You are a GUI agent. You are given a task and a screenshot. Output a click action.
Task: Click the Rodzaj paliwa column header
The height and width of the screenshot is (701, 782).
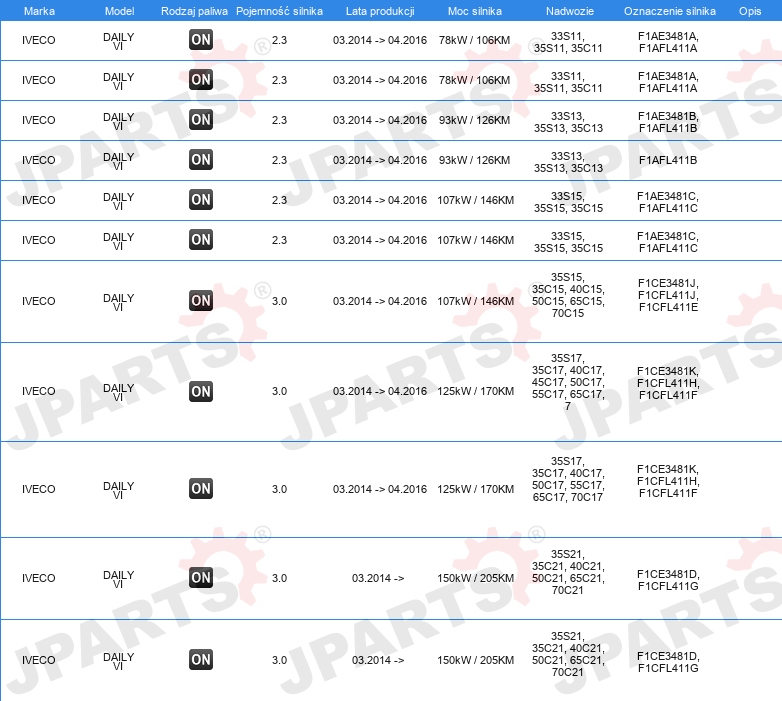click(194, 11)
